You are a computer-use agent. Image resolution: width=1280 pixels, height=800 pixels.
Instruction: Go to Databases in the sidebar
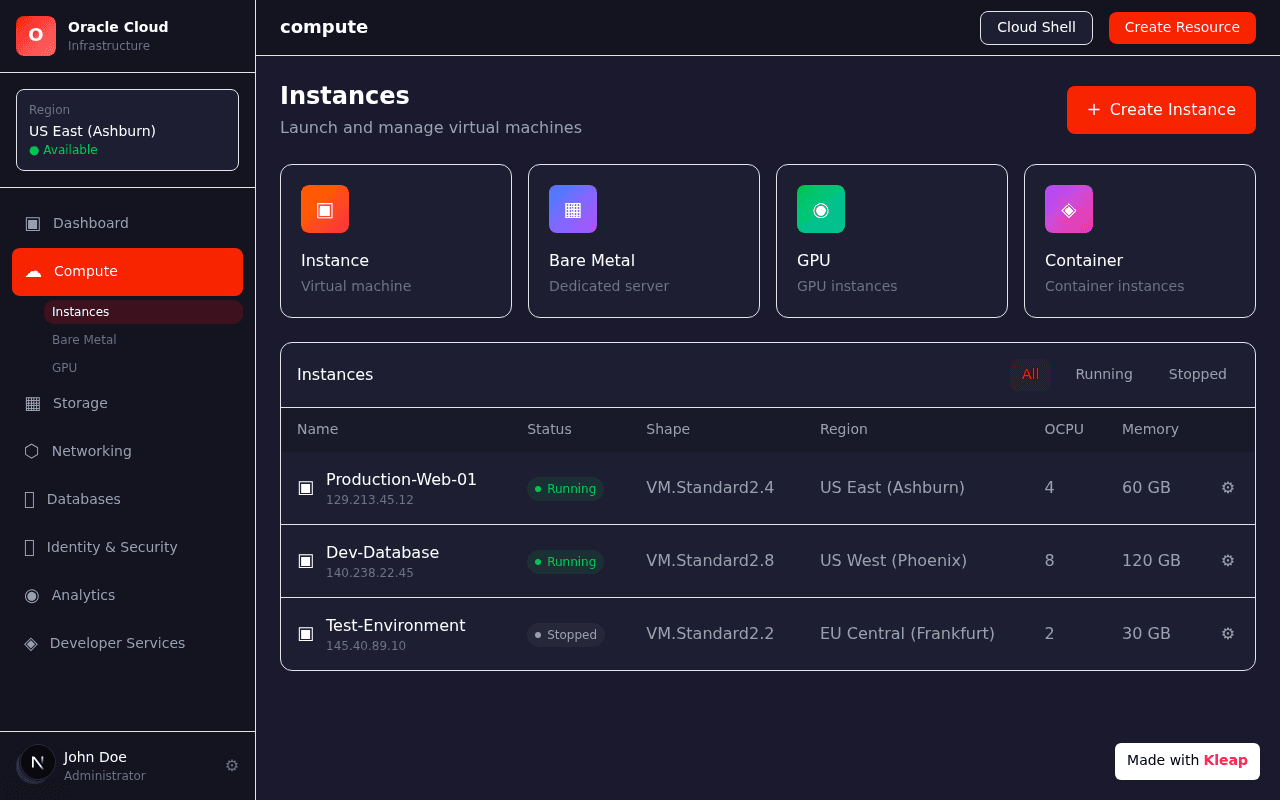[127, 499]
